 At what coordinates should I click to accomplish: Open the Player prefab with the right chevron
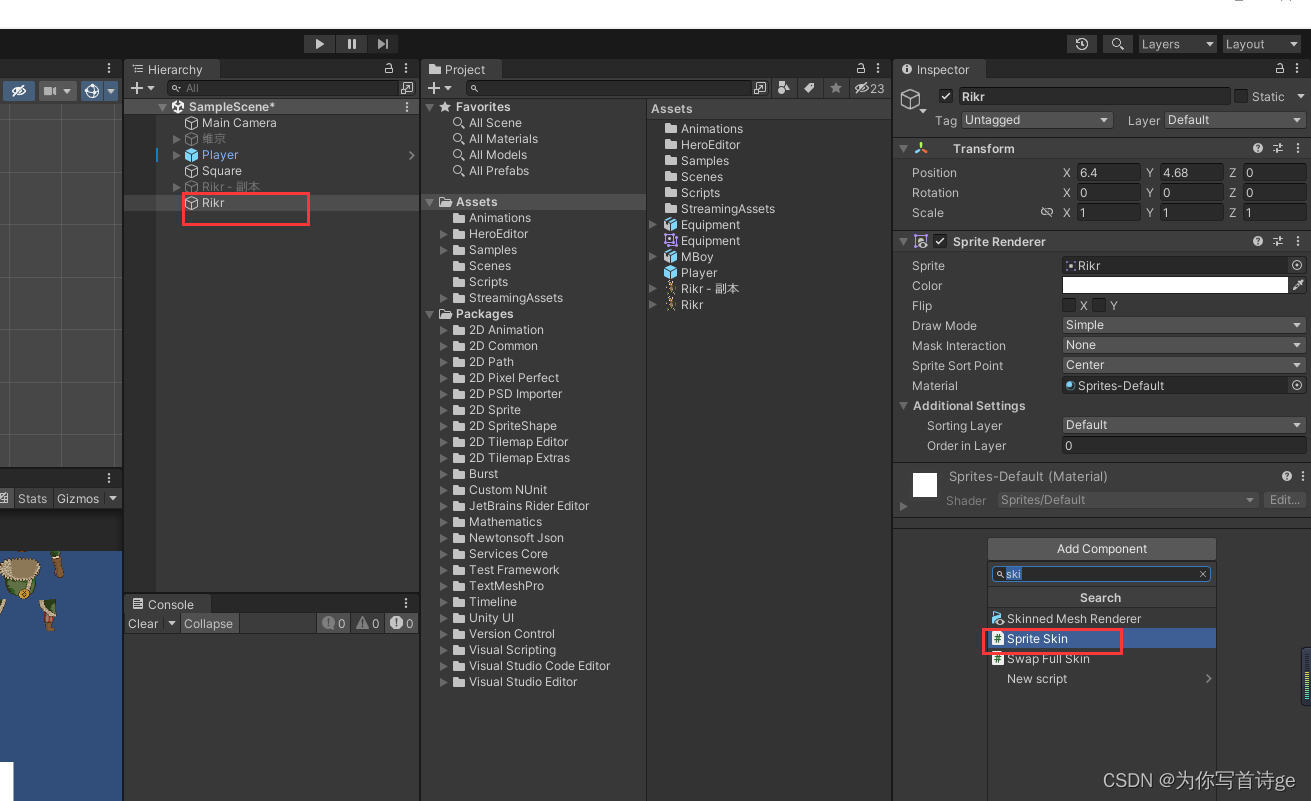click(411, 155)
